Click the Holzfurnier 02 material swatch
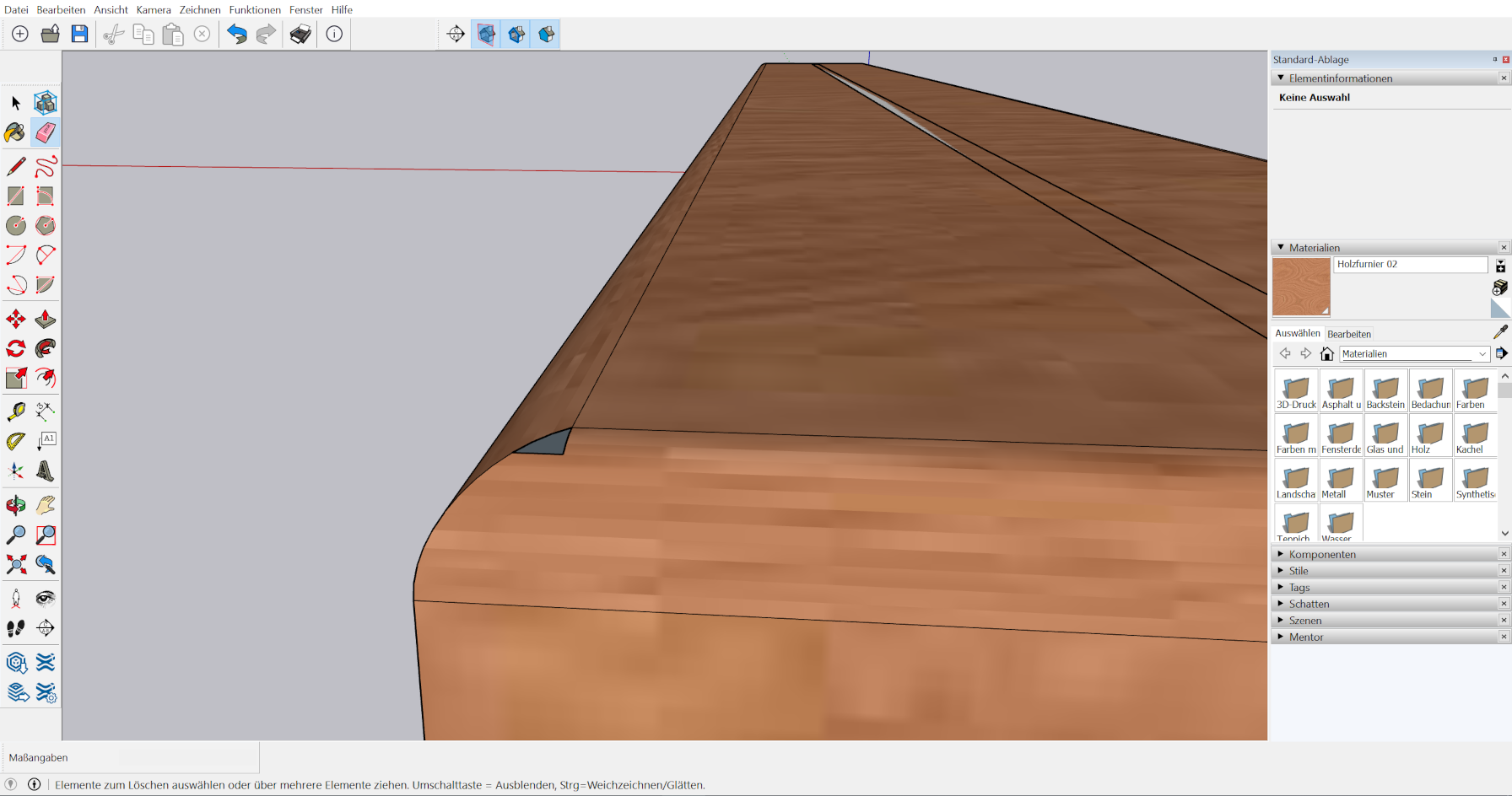Image resolution: width=1512 pixels, height=796 pixels. [x=1301, y=287]
